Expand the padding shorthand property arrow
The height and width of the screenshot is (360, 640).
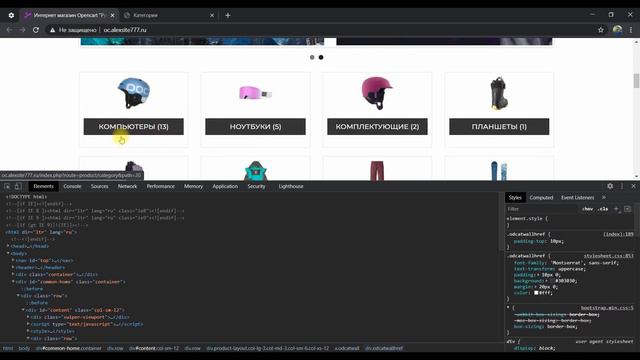[537, 275]
